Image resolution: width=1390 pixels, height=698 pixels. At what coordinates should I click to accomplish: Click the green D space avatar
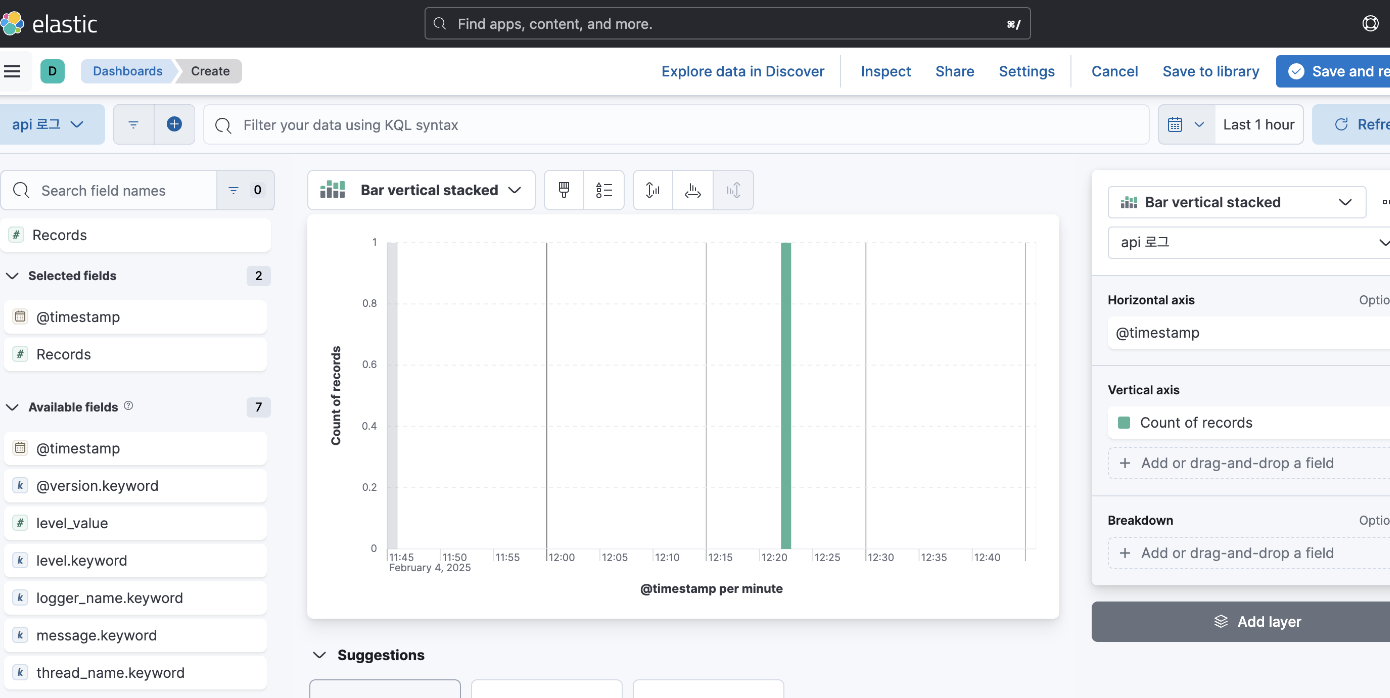point(52,71)
